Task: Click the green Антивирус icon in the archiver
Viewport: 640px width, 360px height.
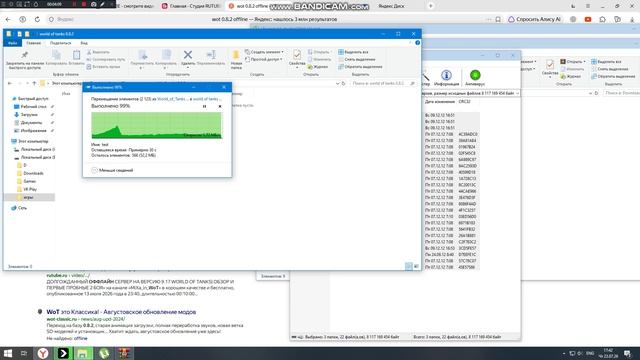Action: click(x=475, y=78)
